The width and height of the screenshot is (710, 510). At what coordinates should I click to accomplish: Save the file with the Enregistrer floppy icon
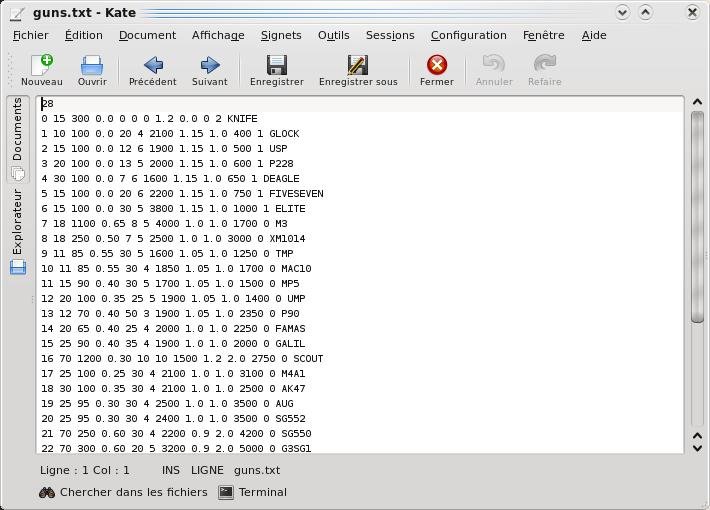(x=277, y=65)
